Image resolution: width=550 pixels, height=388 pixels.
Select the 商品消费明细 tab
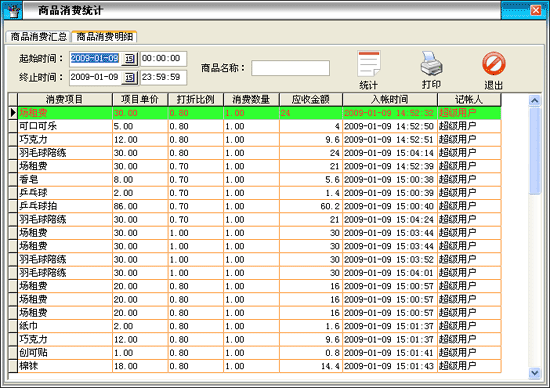tap(105, 36)
